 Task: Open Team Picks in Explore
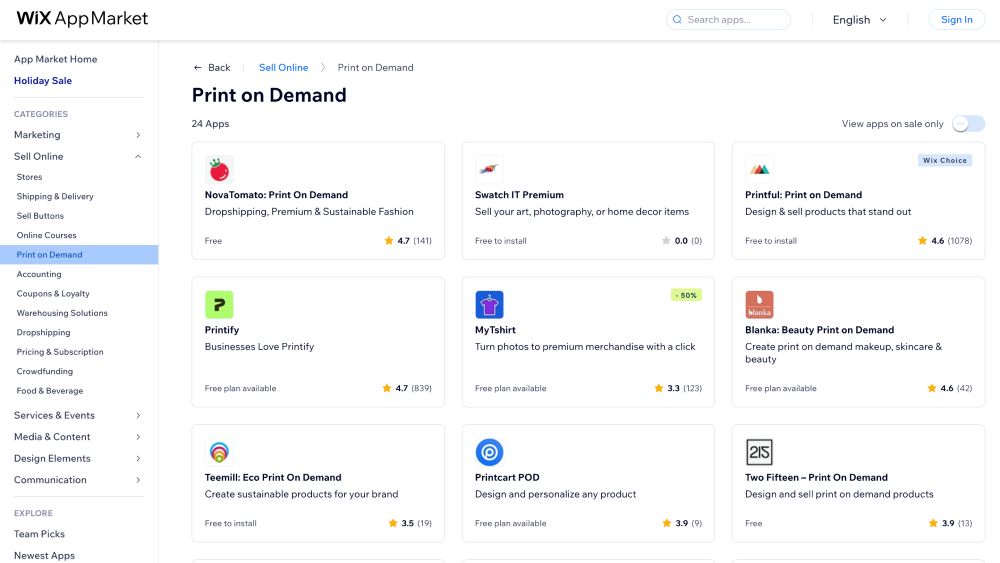click(x=40, y=534)
